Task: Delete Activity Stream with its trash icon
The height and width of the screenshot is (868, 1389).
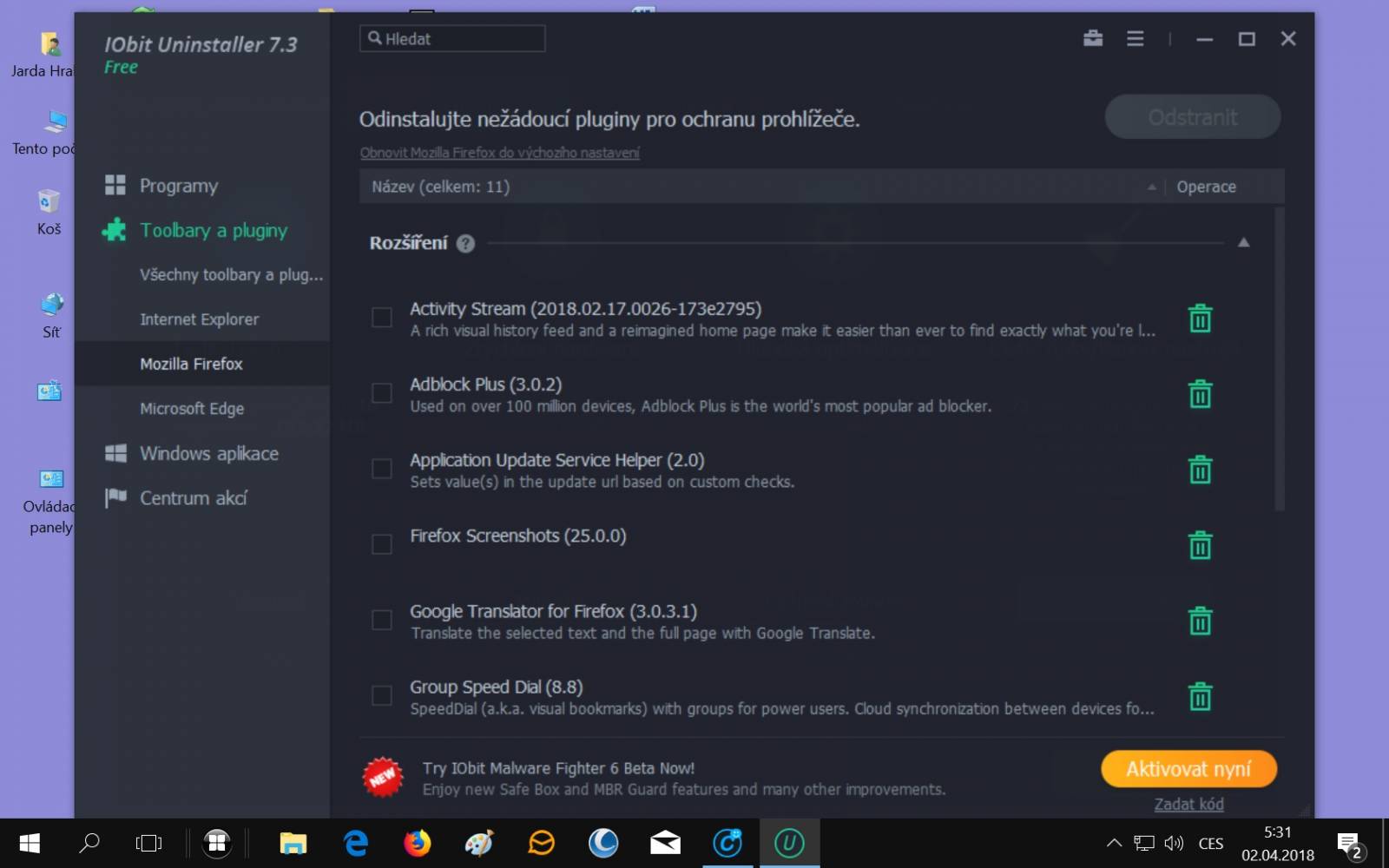Action: (x=1200, y=319)
